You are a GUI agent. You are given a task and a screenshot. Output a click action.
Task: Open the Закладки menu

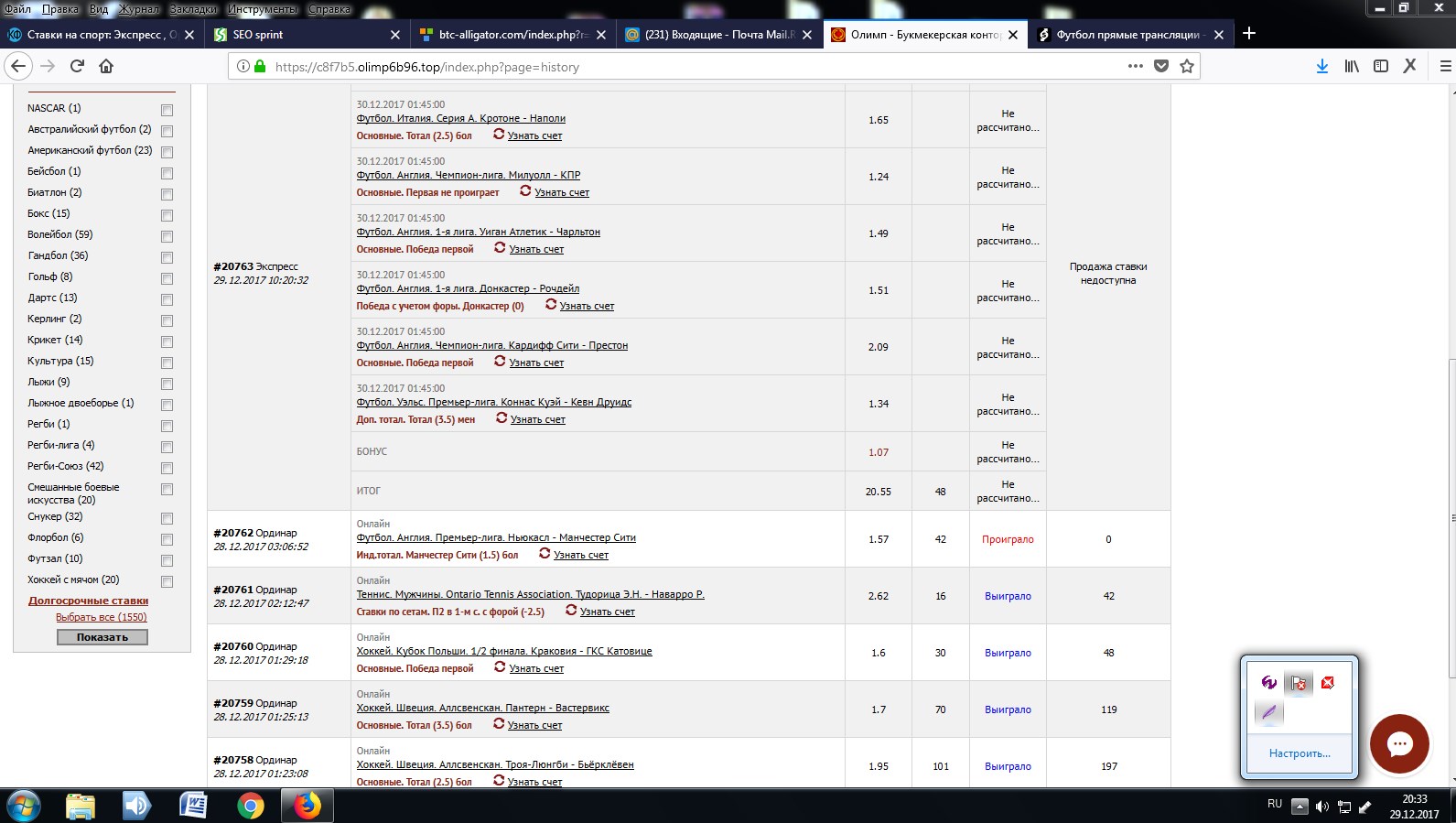[193, 8]
